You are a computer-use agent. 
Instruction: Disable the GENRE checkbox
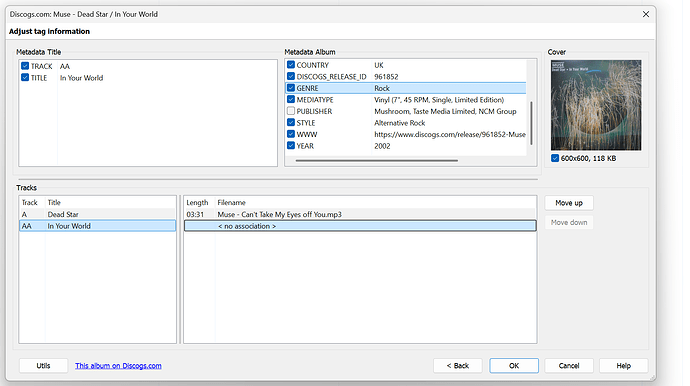click(x=291, y=88)
